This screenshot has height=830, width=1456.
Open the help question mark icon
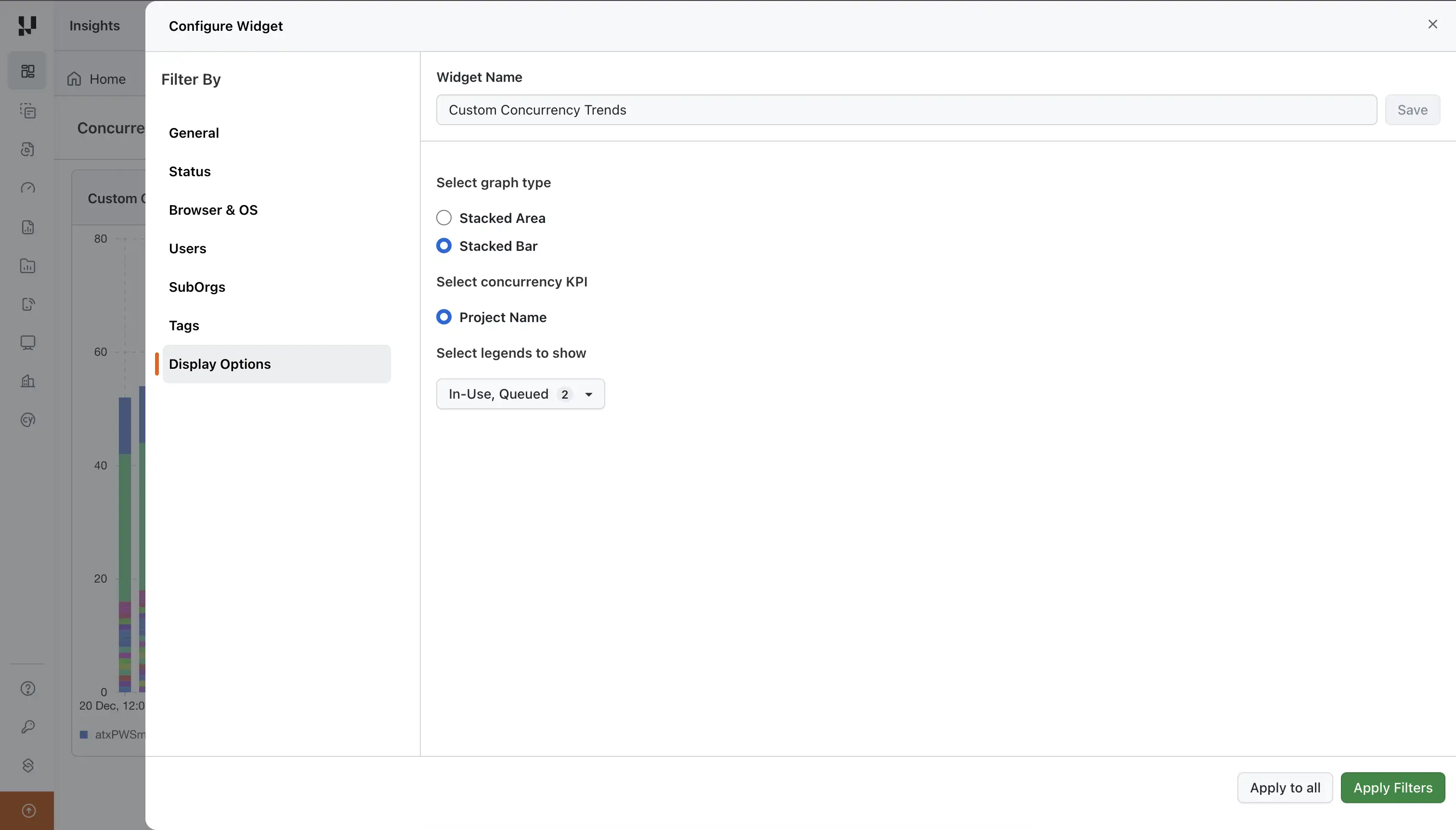27,688
